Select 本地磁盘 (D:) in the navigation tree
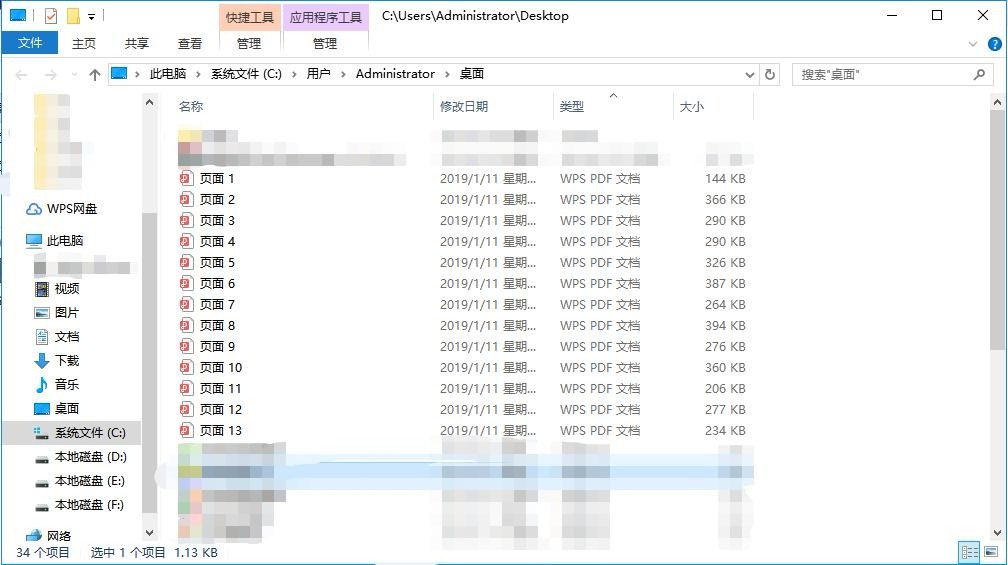This screenshot has width=1008, height=565. (90, 457)
